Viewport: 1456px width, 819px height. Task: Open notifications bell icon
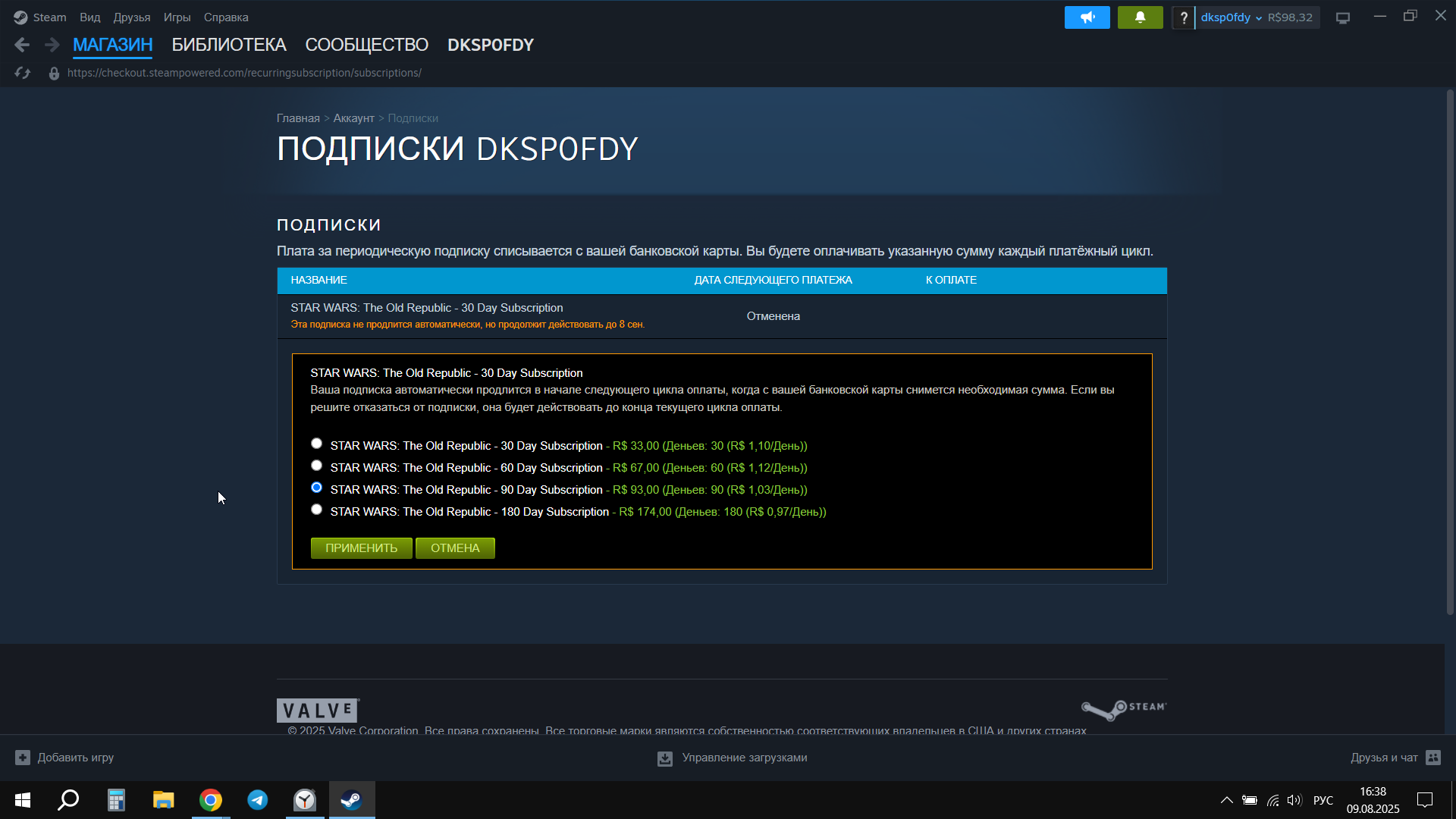coord(1140,17)
